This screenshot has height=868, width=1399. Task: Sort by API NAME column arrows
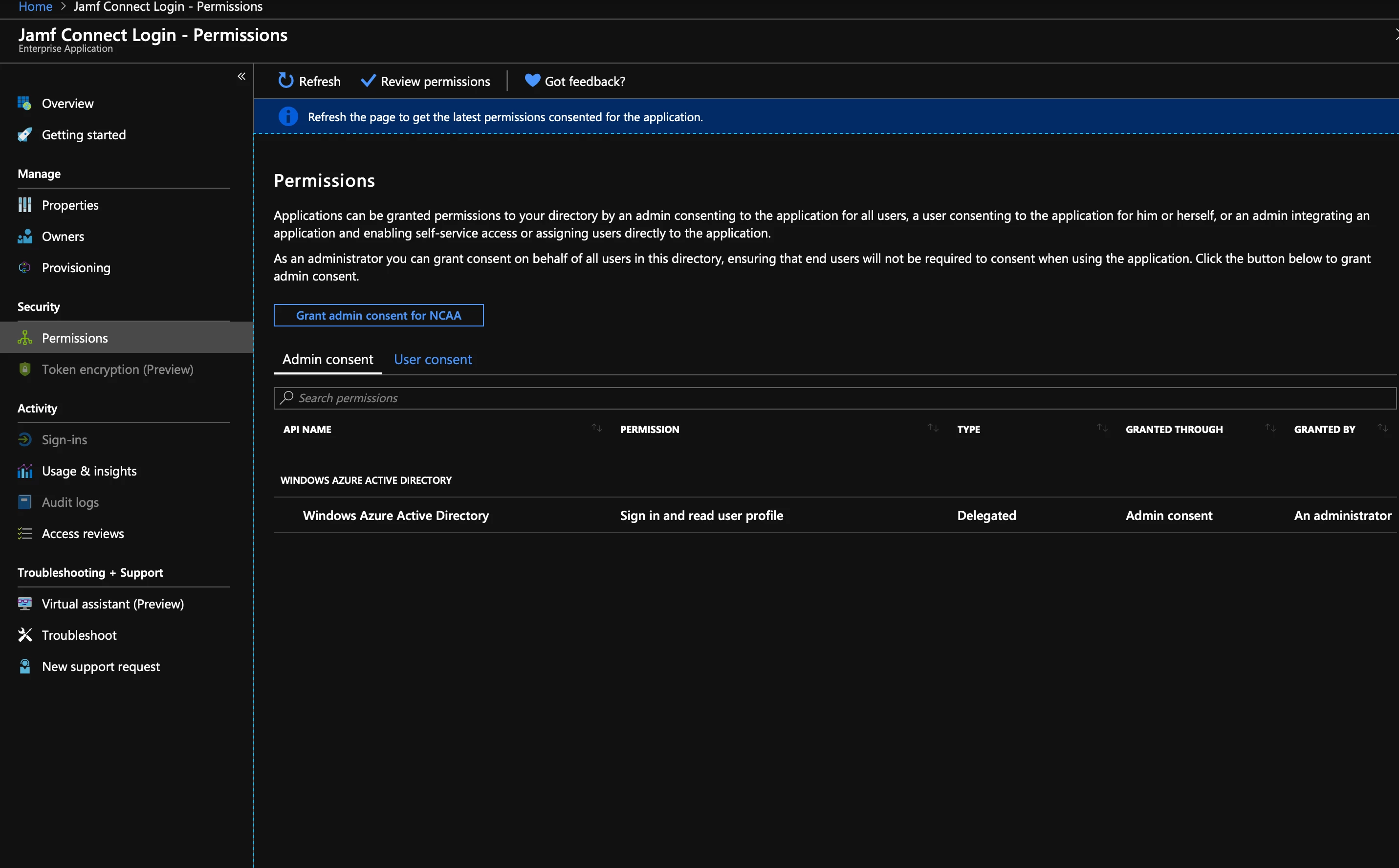596,428
